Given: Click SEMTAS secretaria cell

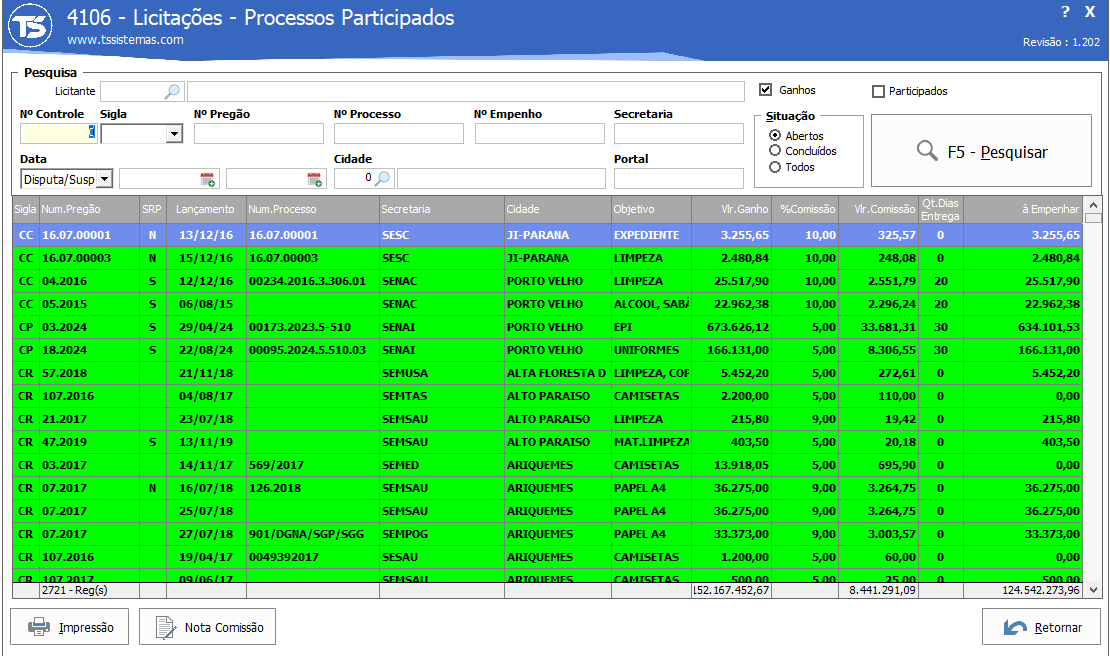Looking at the screenshot, I should coord(442,396).
